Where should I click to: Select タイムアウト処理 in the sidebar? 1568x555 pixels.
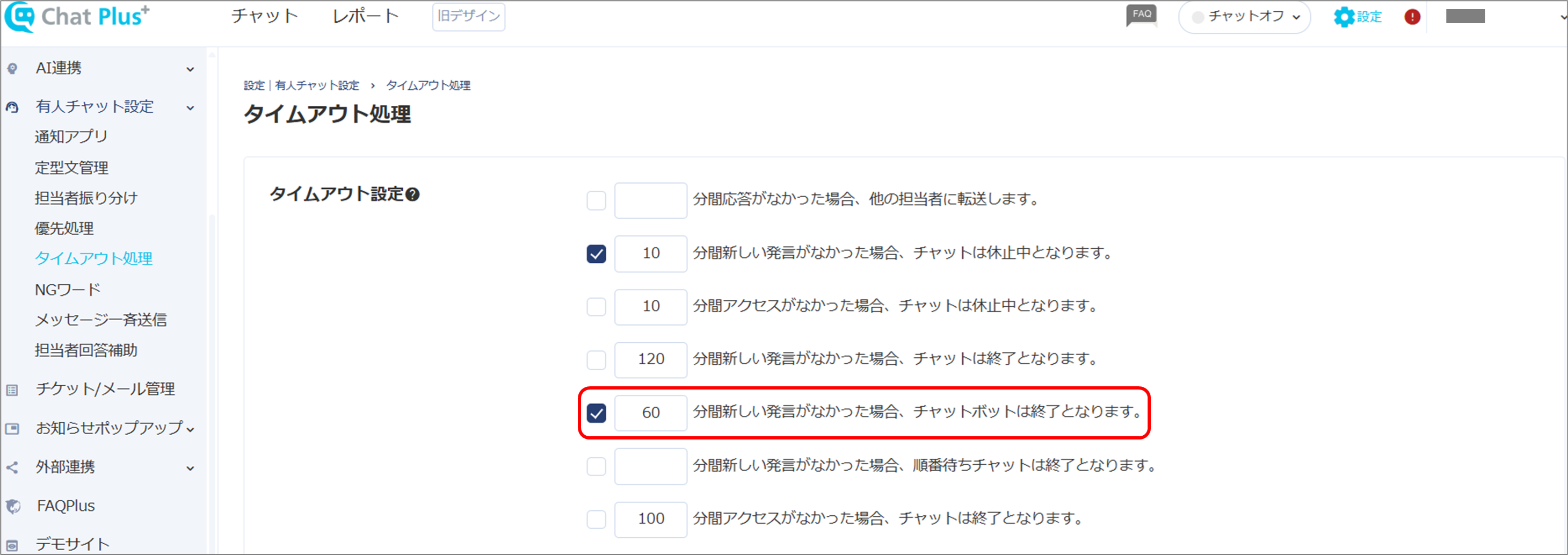tap(93, 258)
